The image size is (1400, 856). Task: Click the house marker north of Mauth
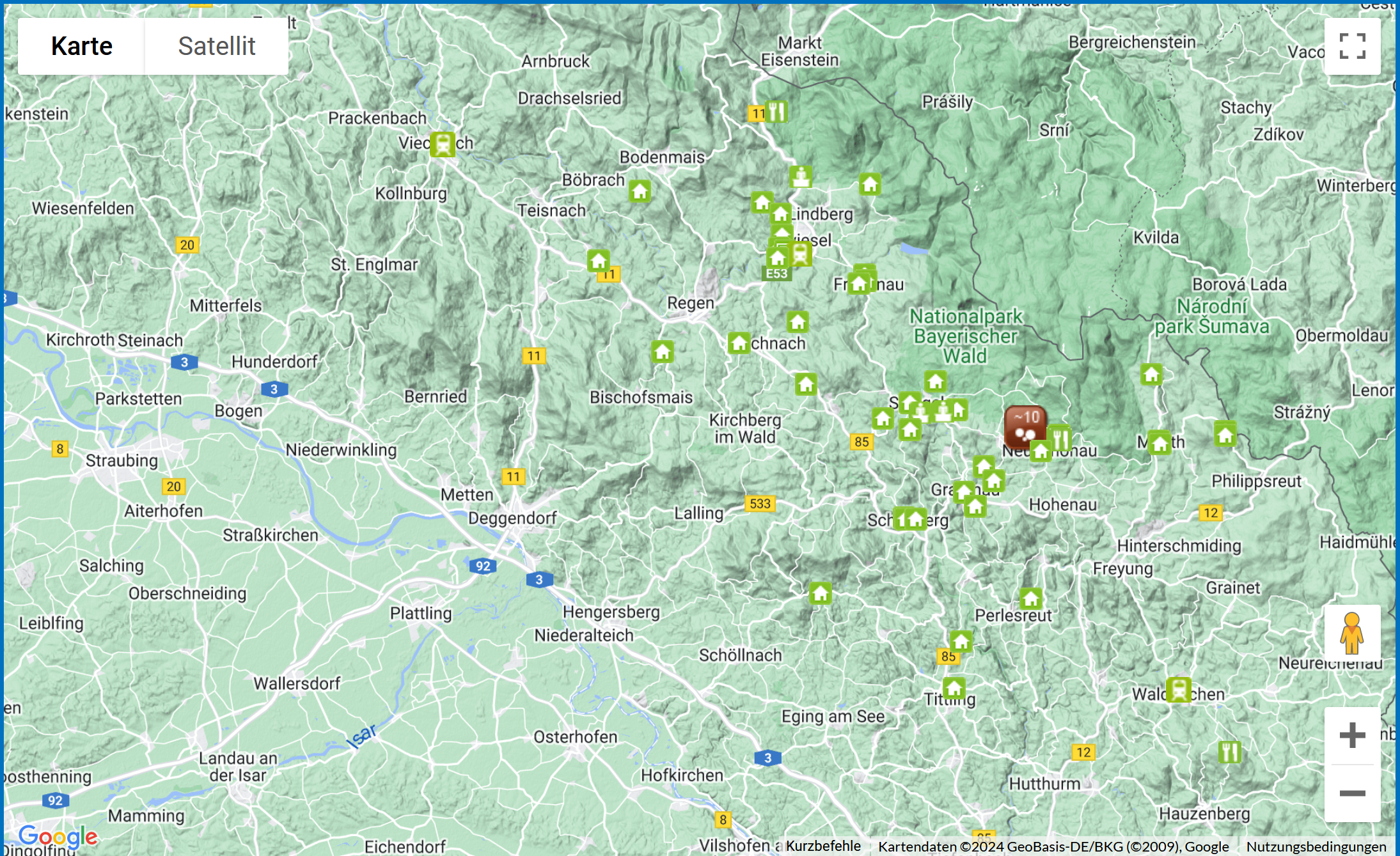point(1151,374)
